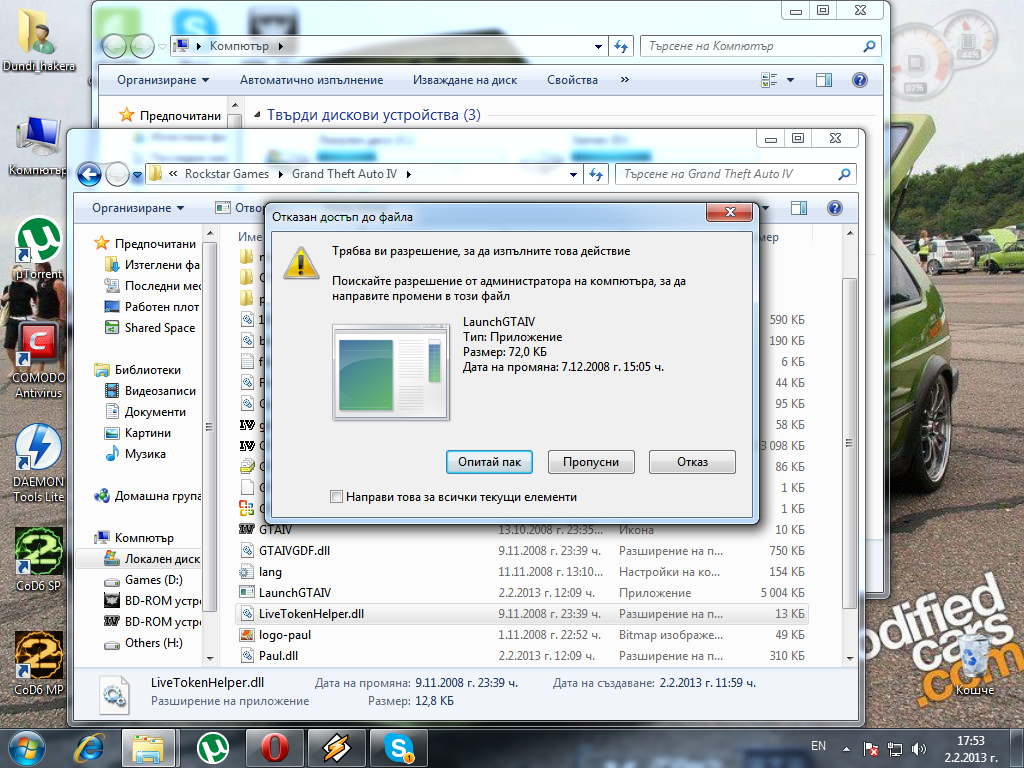
Task: Open the Recycle Bin (Кошче) icon
Action: [974, 664]
